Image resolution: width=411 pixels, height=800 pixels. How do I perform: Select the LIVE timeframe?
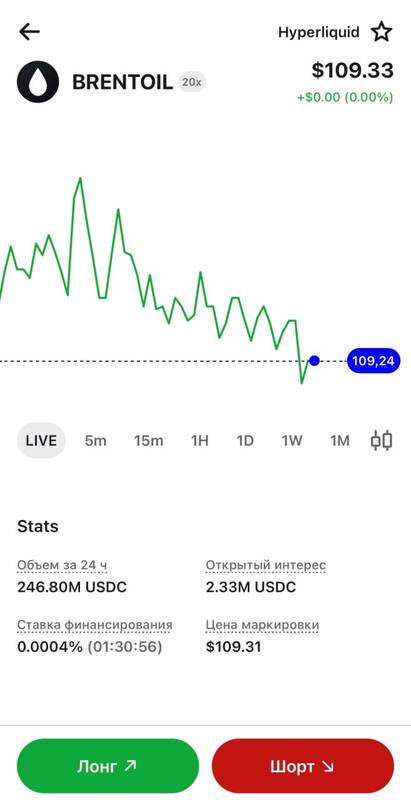point(41,440)
